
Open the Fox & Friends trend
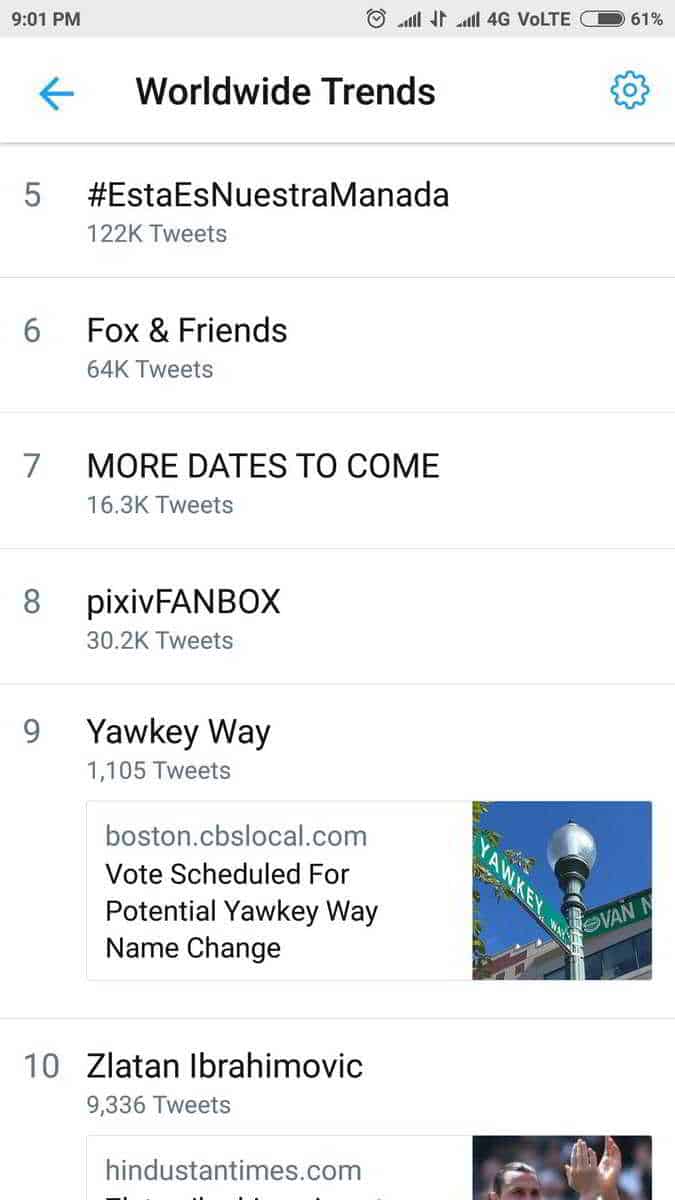click(x=187, y=330)
